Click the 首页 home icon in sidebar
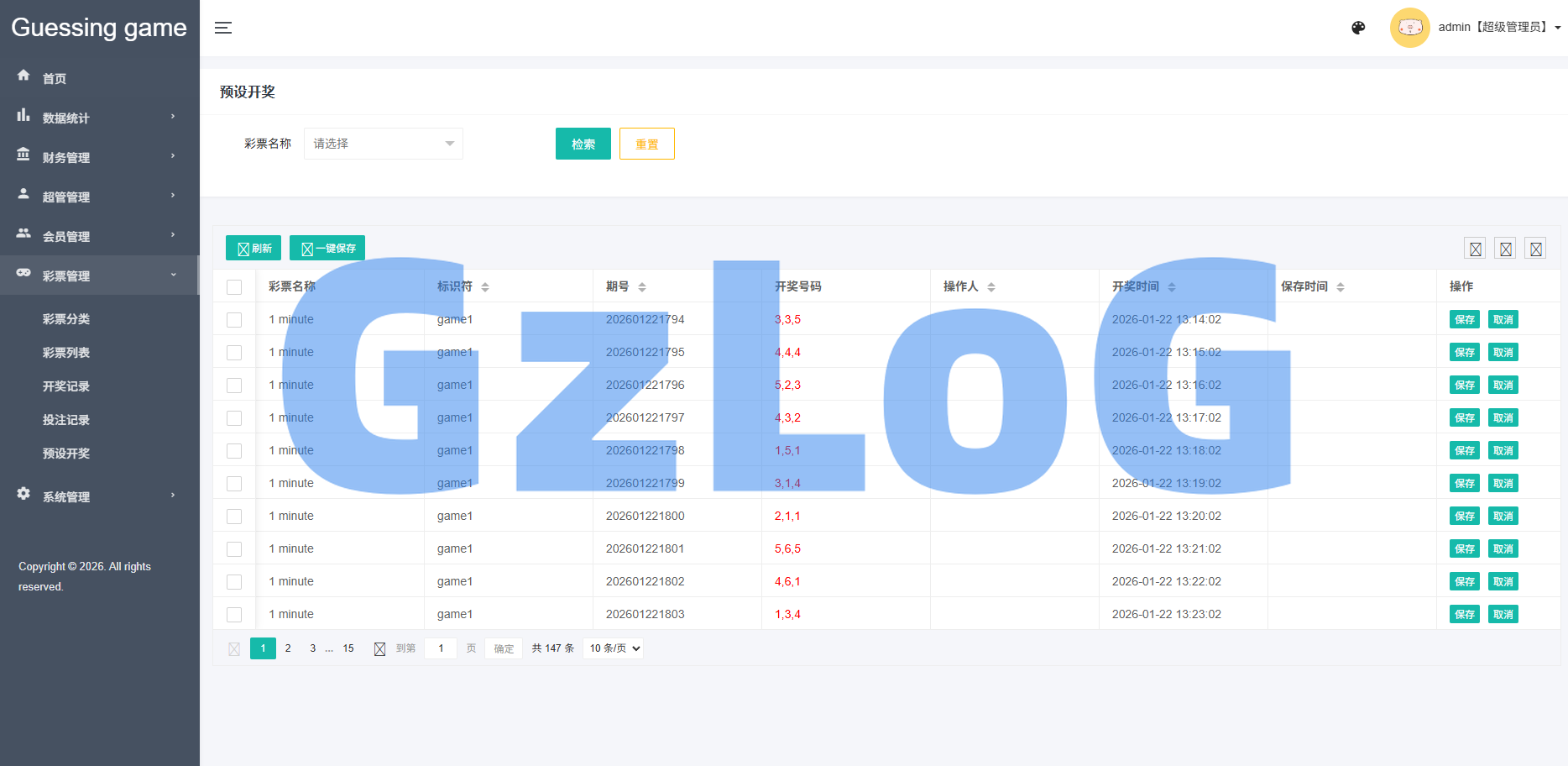1568x766 pixels. [24, 76]
